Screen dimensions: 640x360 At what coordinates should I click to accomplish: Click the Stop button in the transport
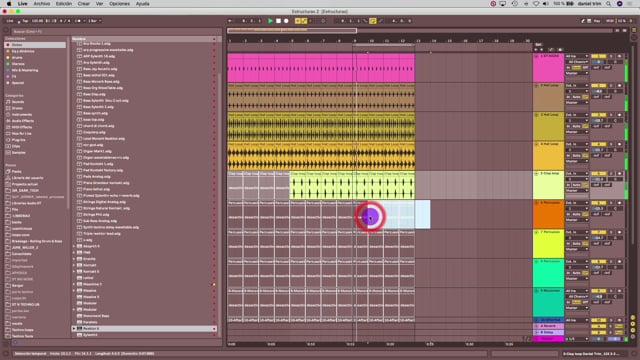pyautogui.click(x=278, y=21)
